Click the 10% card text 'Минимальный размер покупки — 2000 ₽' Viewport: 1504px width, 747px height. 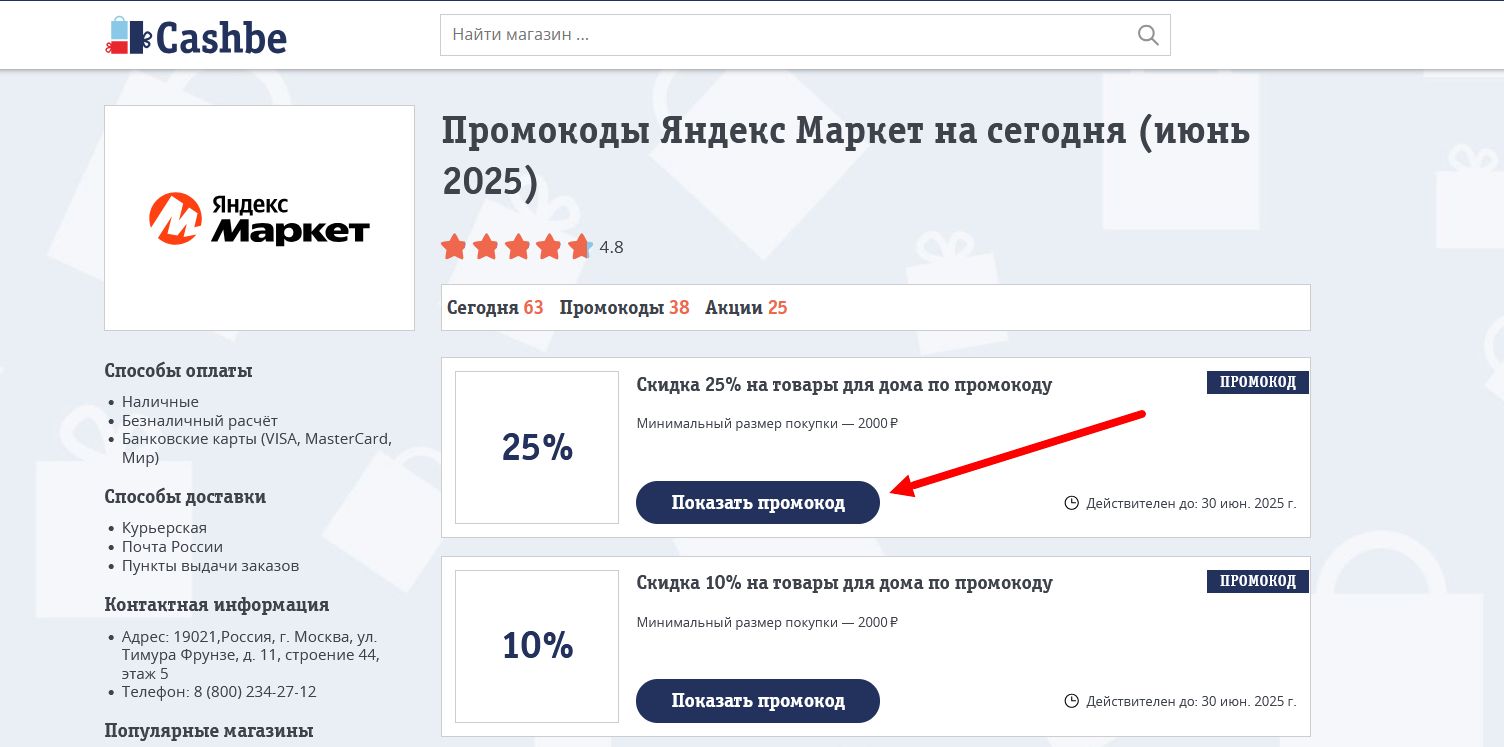(767, 623)
